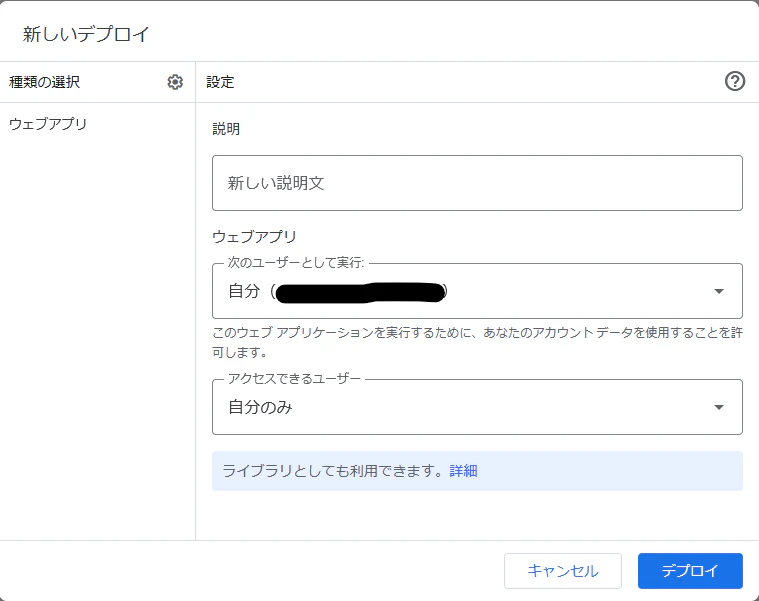Screen dimensions: 759x601
Task: Click the ライブラリとしても利用できます notice text
Action: [x=332, y=471]
